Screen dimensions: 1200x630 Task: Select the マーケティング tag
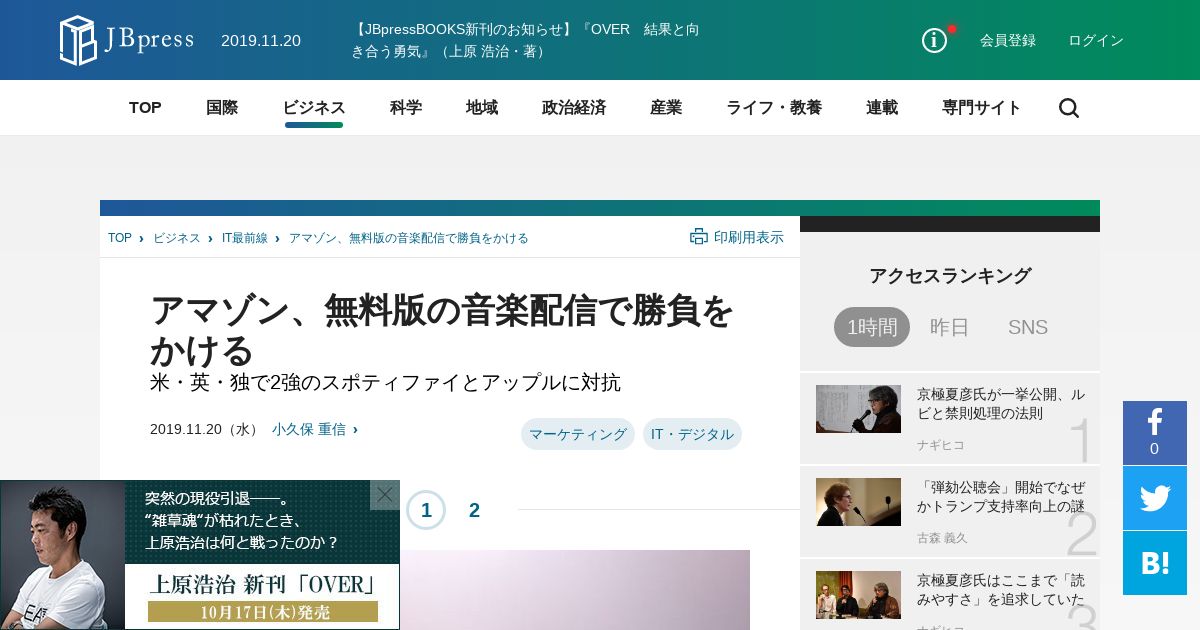tap(578, 434)
